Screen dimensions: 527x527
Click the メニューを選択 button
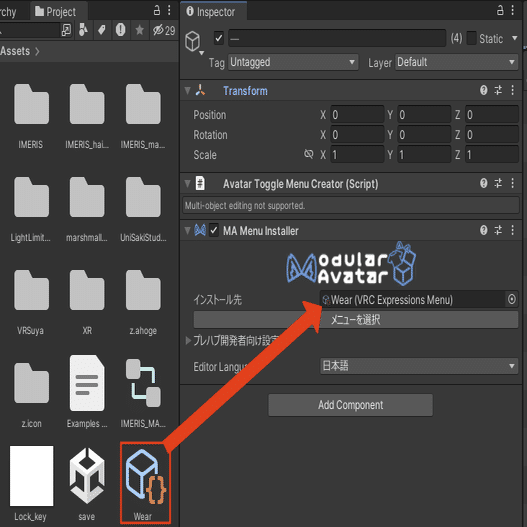pyautogui.click(x=356, y=319)
